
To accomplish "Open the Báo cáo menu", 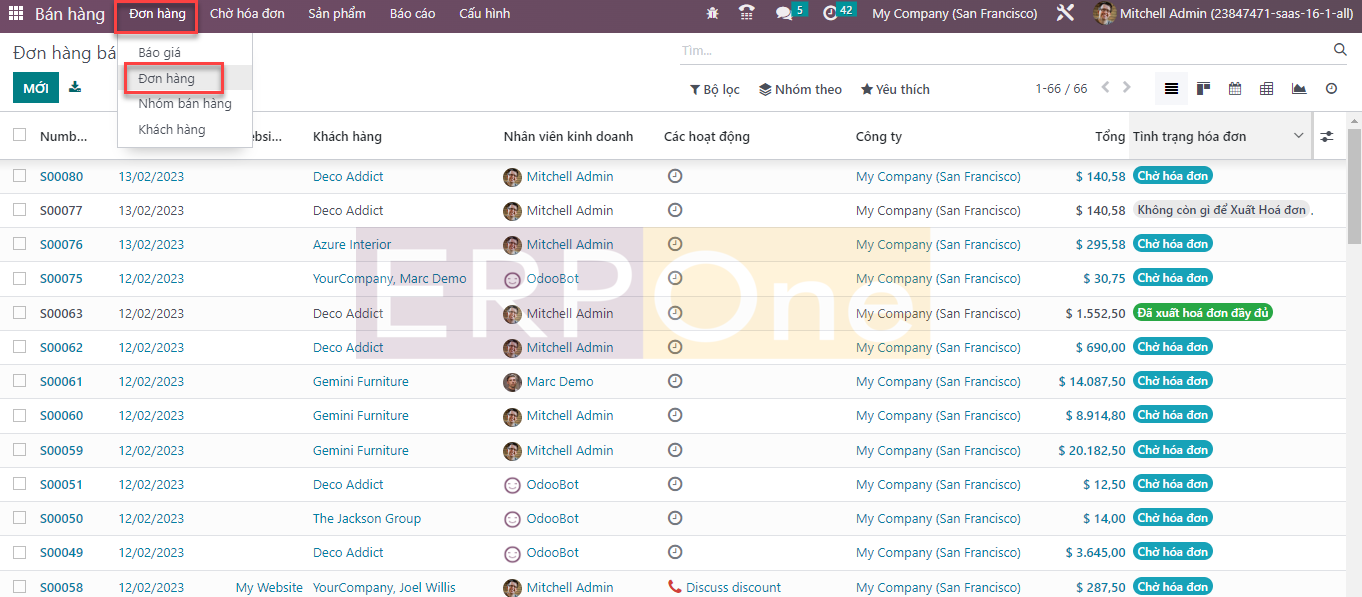I will pos(412,14).
